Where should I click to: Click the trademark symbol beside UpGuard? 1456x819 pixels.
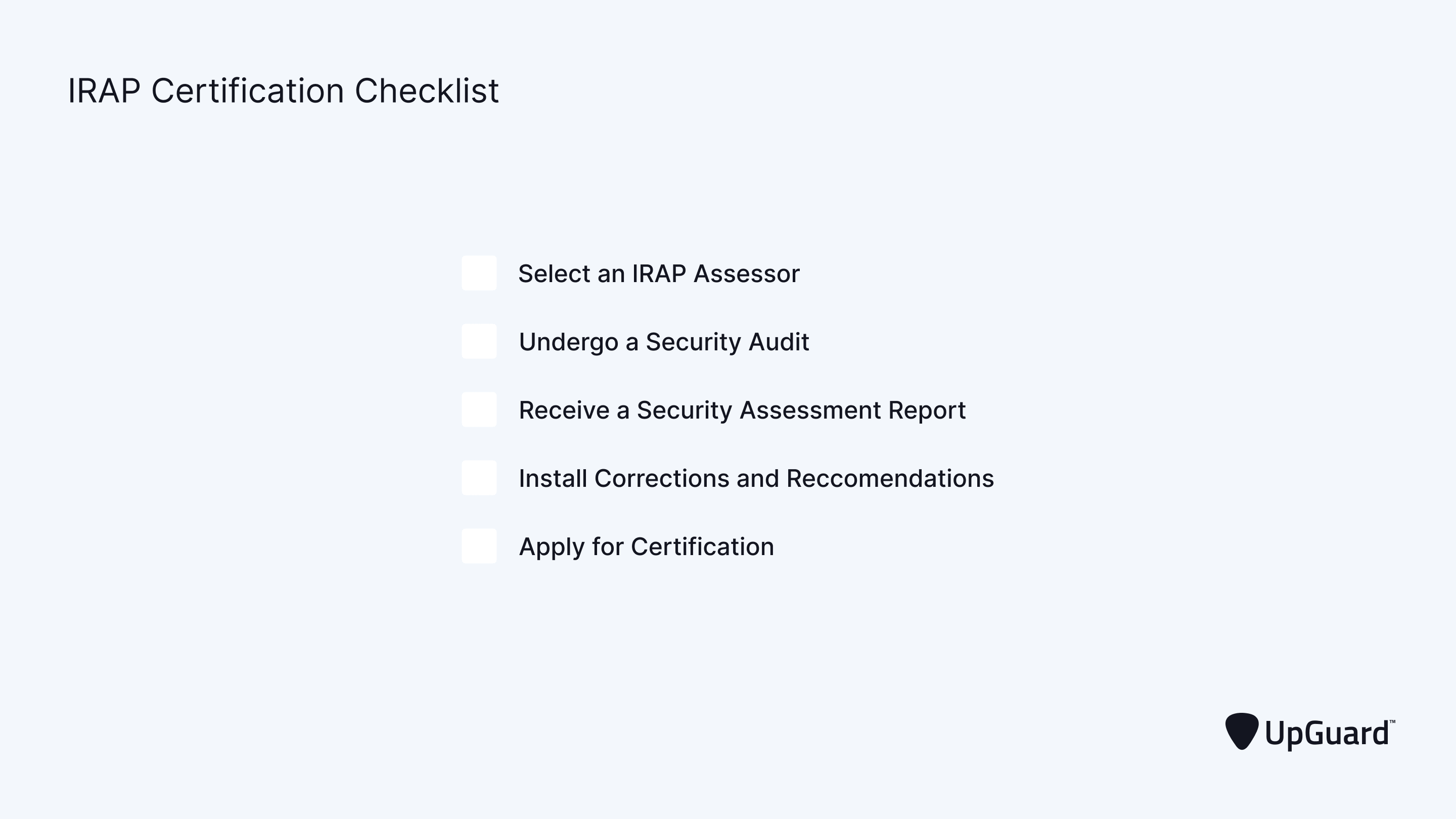point(1392,722)
